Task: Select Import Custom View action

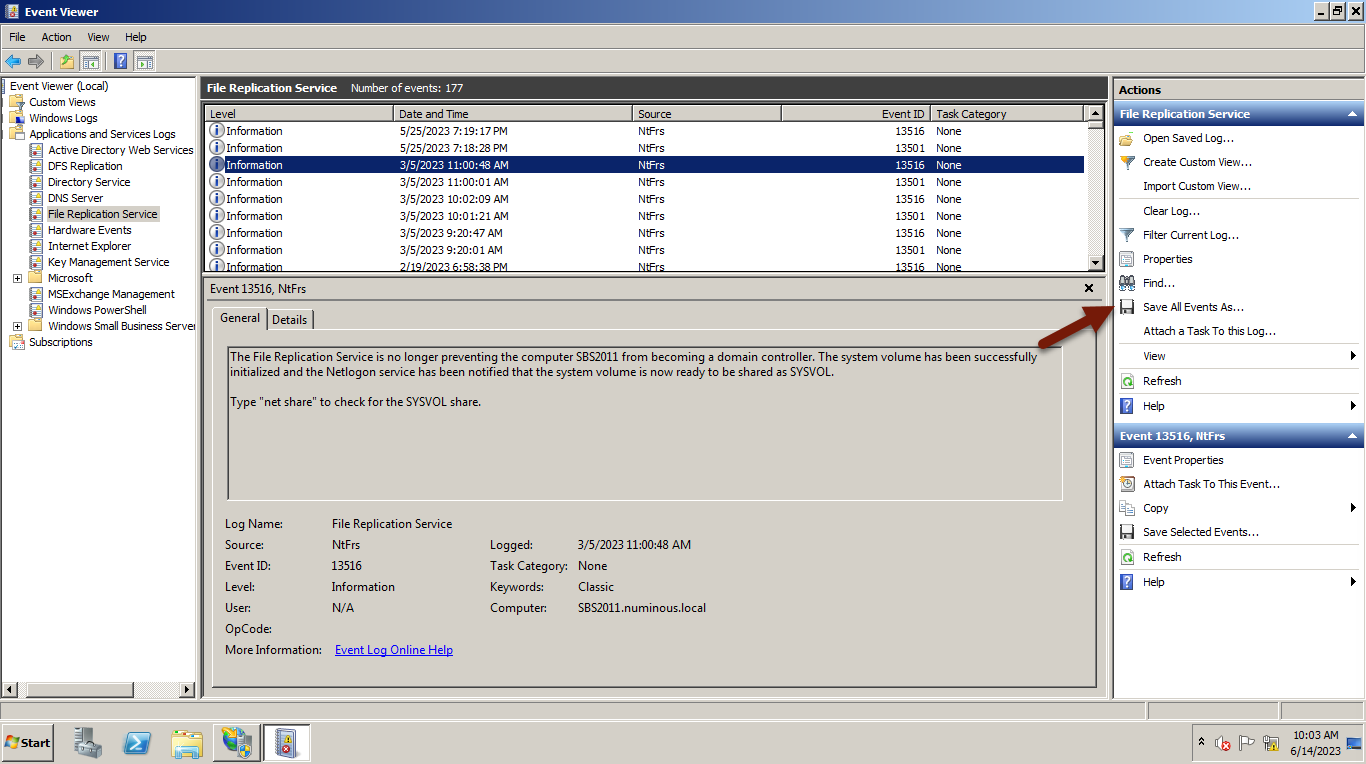Action: click(x=1197, y=186)
